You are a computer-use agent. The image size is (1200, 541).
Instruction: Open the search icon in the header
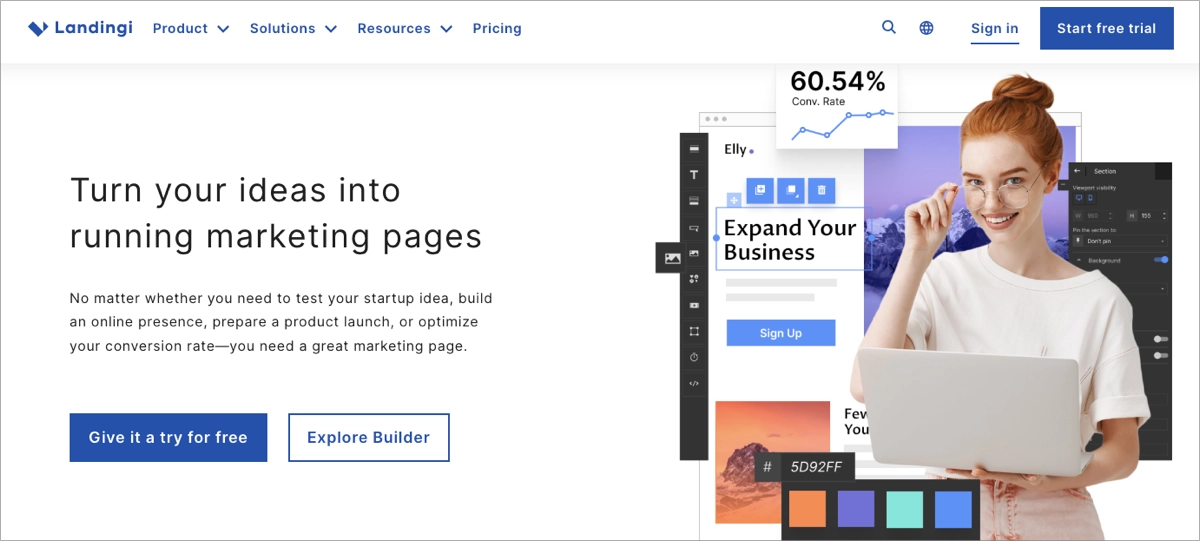(x=888, y=28)
